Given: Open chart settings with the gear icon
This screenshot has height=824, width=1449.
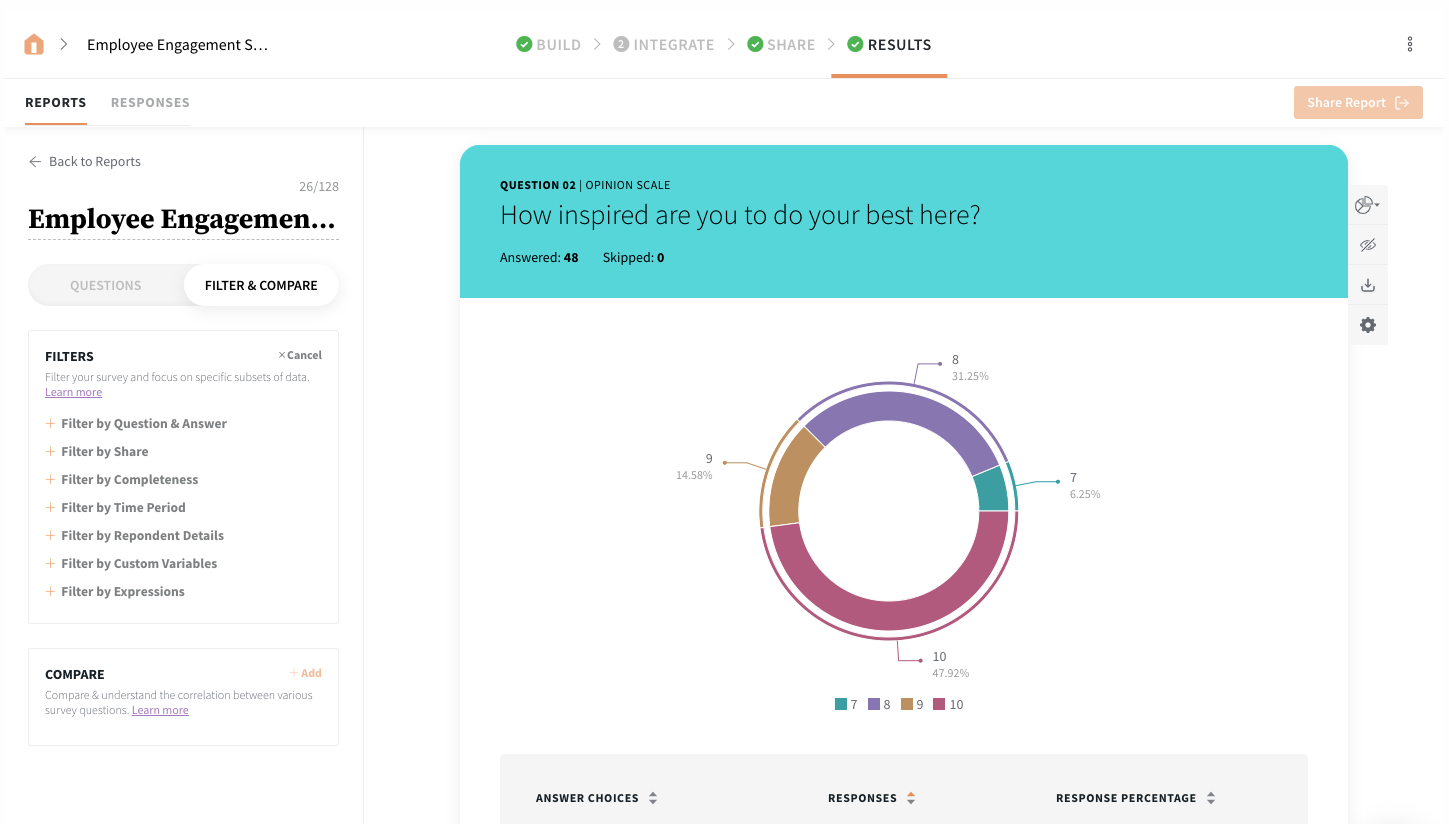Looking at the screenshot, I should tap(1367, 324).
